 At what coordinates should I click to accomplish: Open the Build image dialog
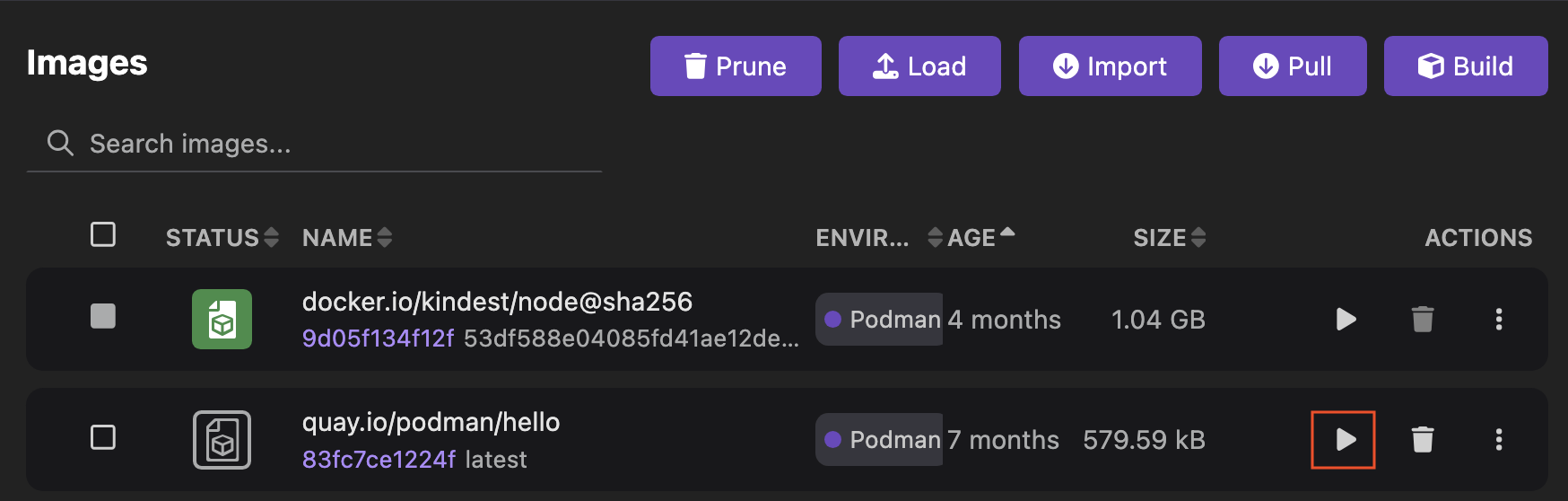(1465, 66)
